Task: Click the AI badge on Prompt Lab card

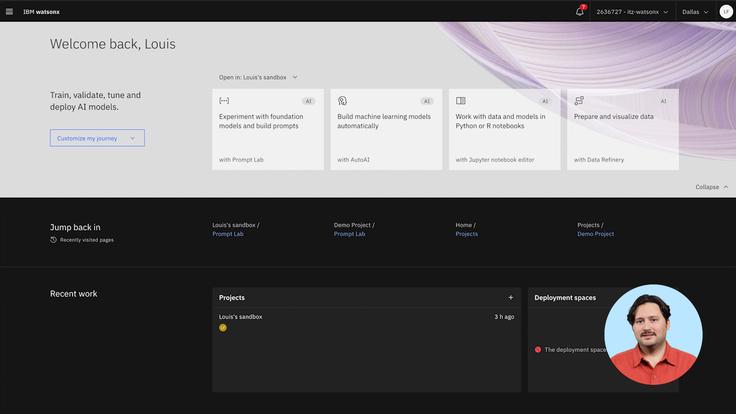Action: (308, 101)
